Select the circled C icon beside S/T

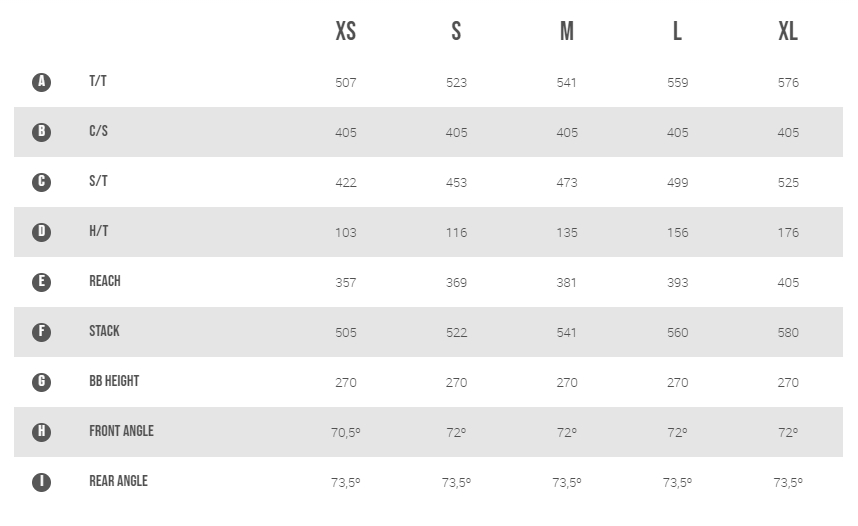(42, 182)
